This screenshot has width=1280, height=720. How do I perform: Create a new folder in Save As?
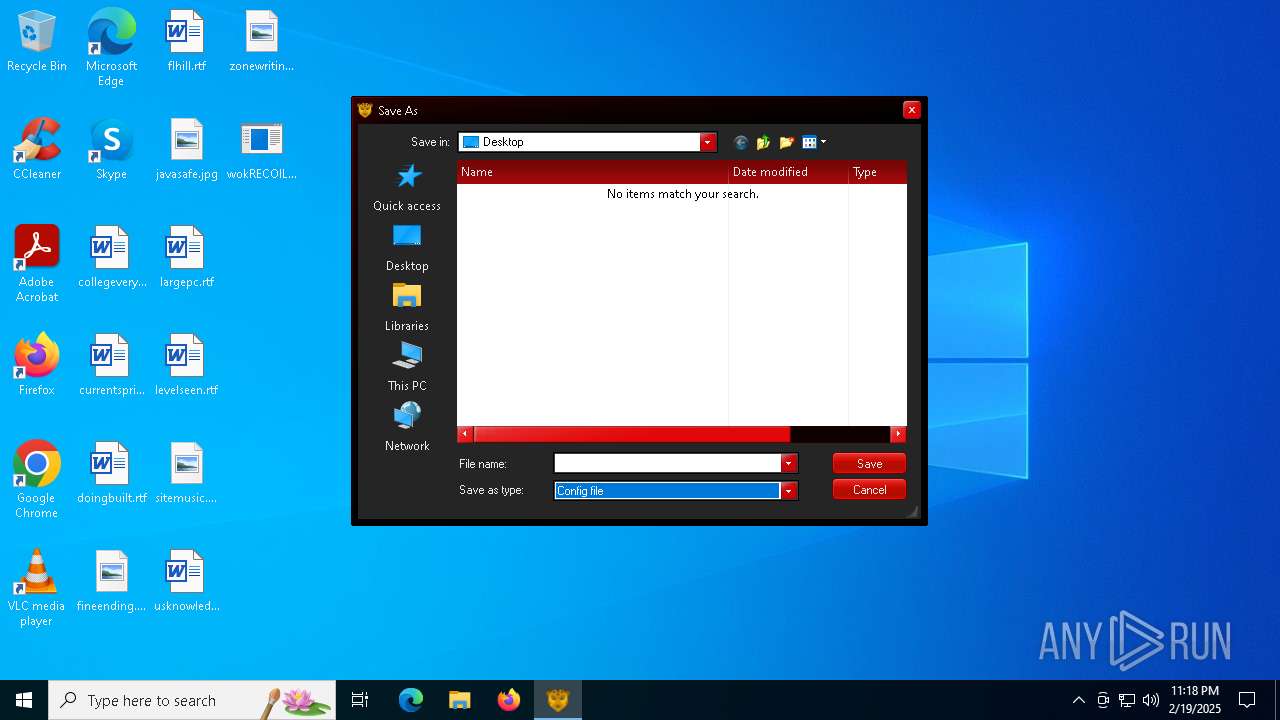click(x=787, y=142)
